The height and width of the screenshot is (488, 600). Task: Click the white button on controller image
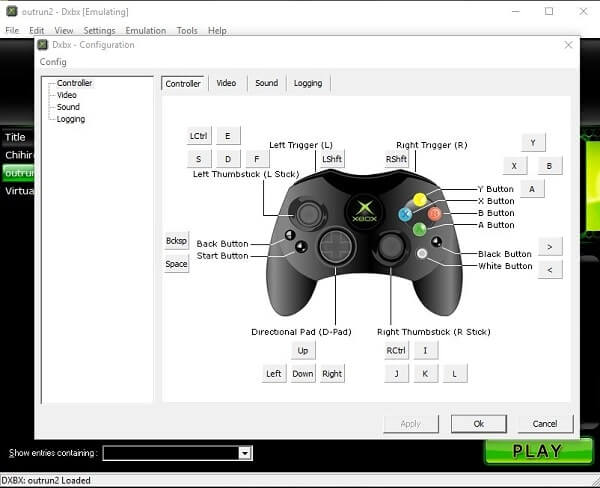click(422, 253)
